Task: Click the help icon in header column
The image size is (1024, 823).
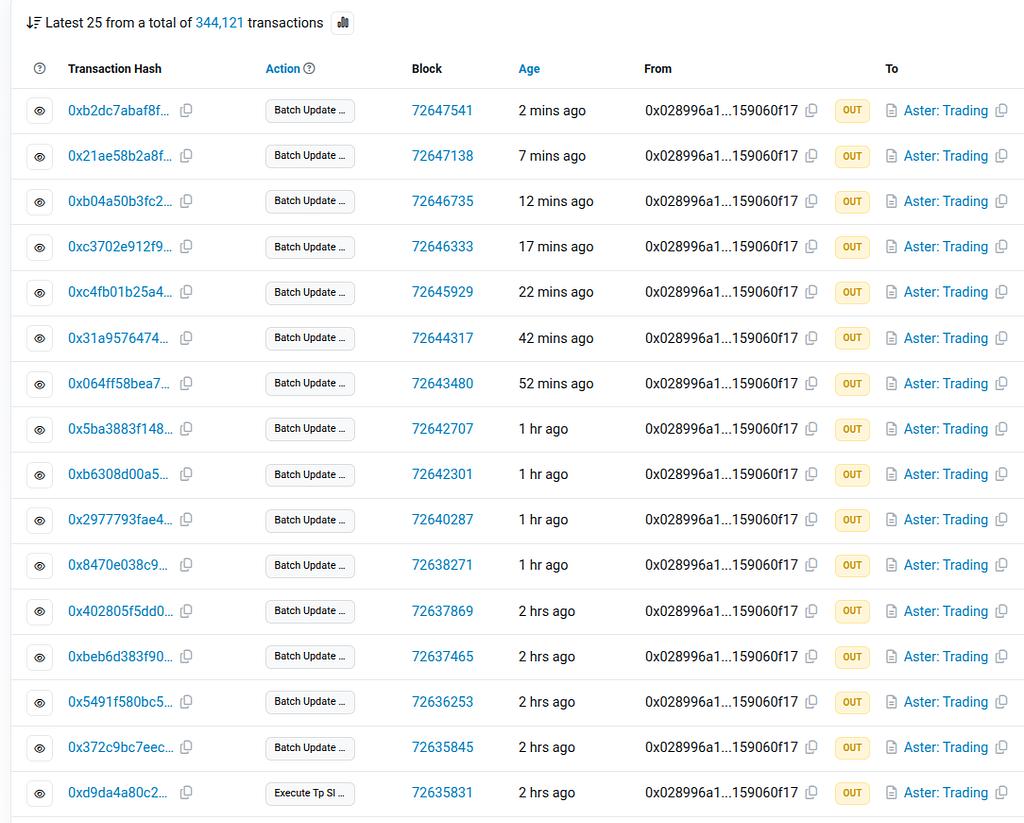Action: (40, 69)
